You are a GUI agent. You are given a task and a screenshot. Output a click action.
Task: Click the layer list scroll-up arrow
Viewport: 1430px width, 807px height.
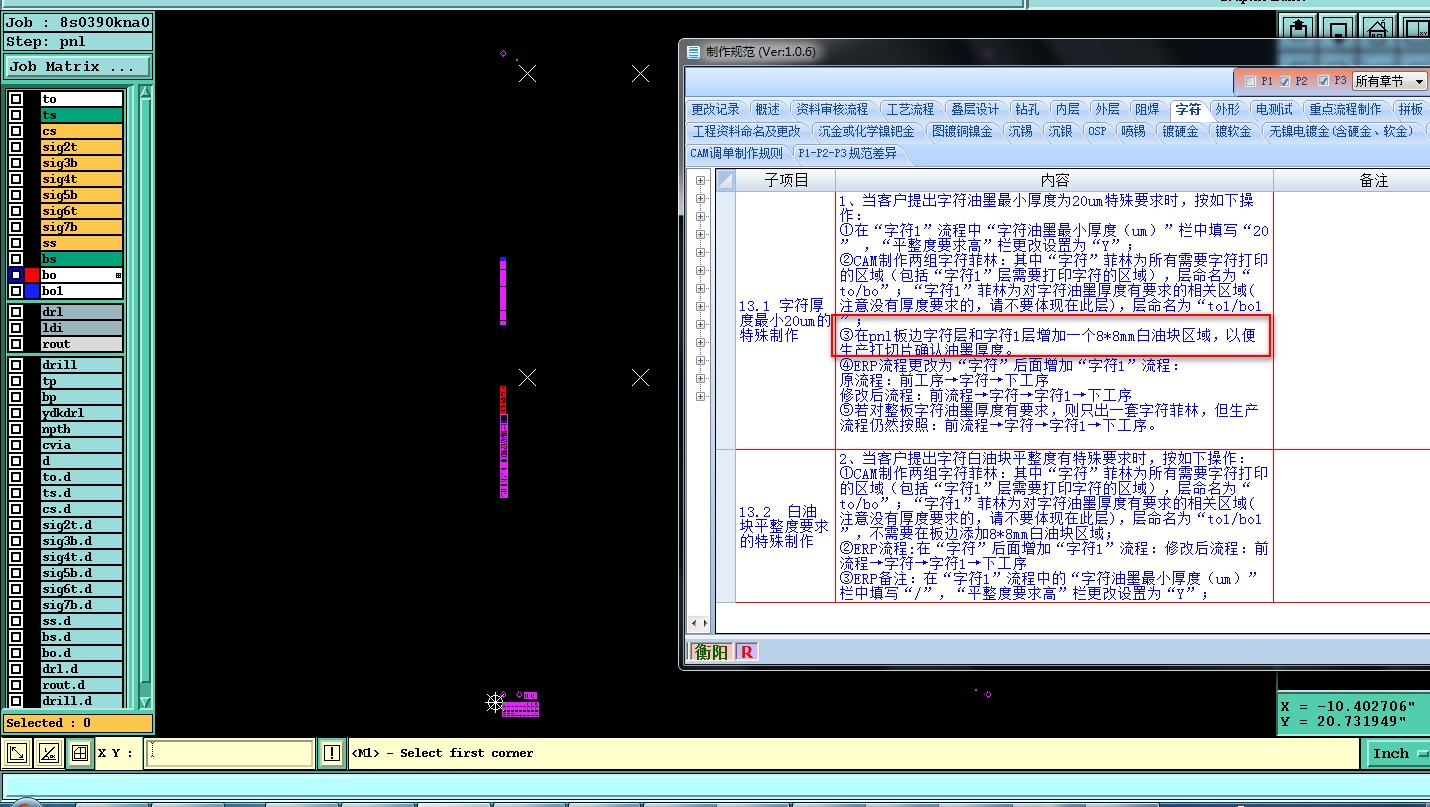(x=145, y=93)
